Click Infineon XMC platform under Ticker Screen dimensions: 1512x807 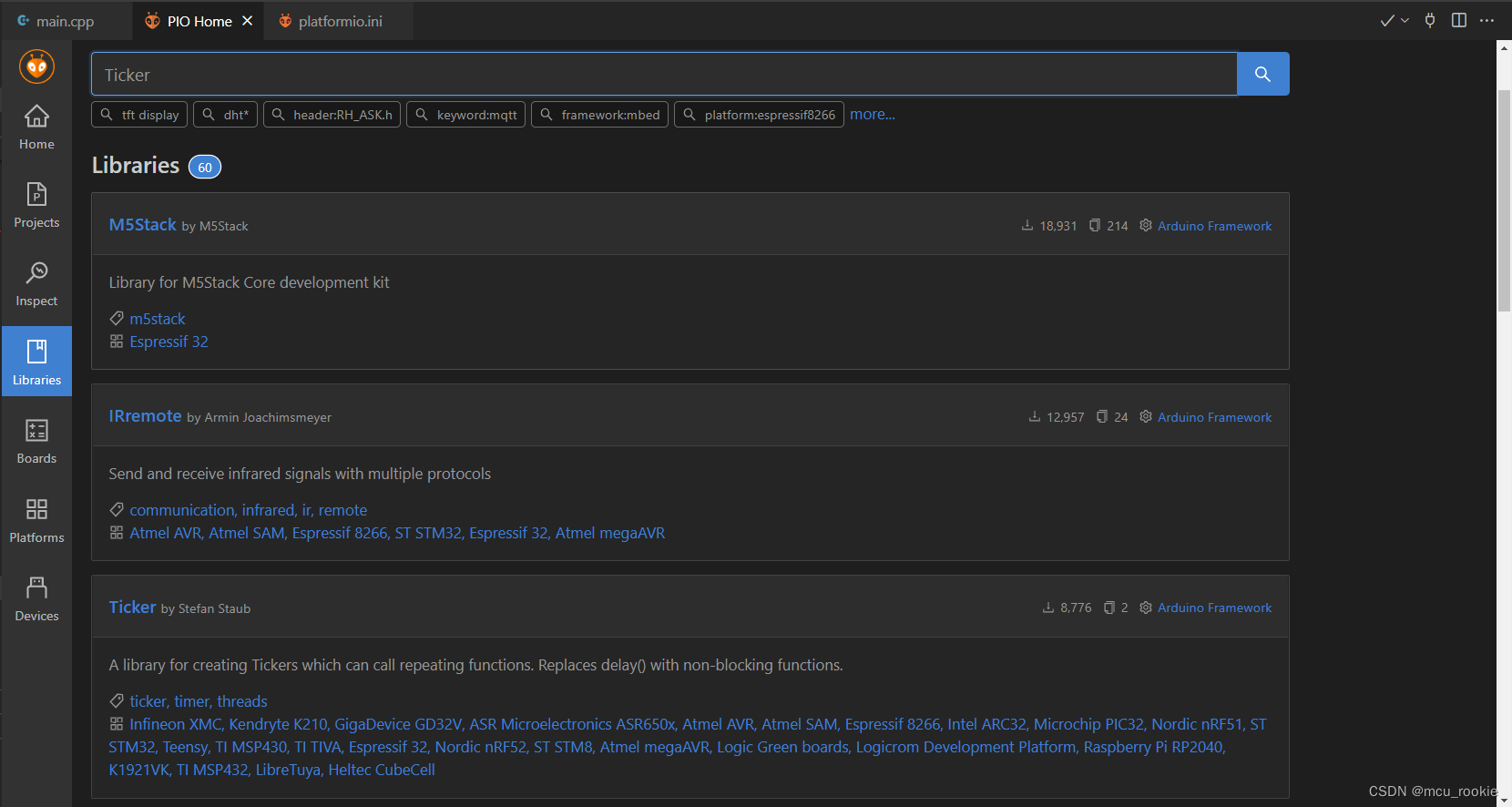click(x=176, y=724)
